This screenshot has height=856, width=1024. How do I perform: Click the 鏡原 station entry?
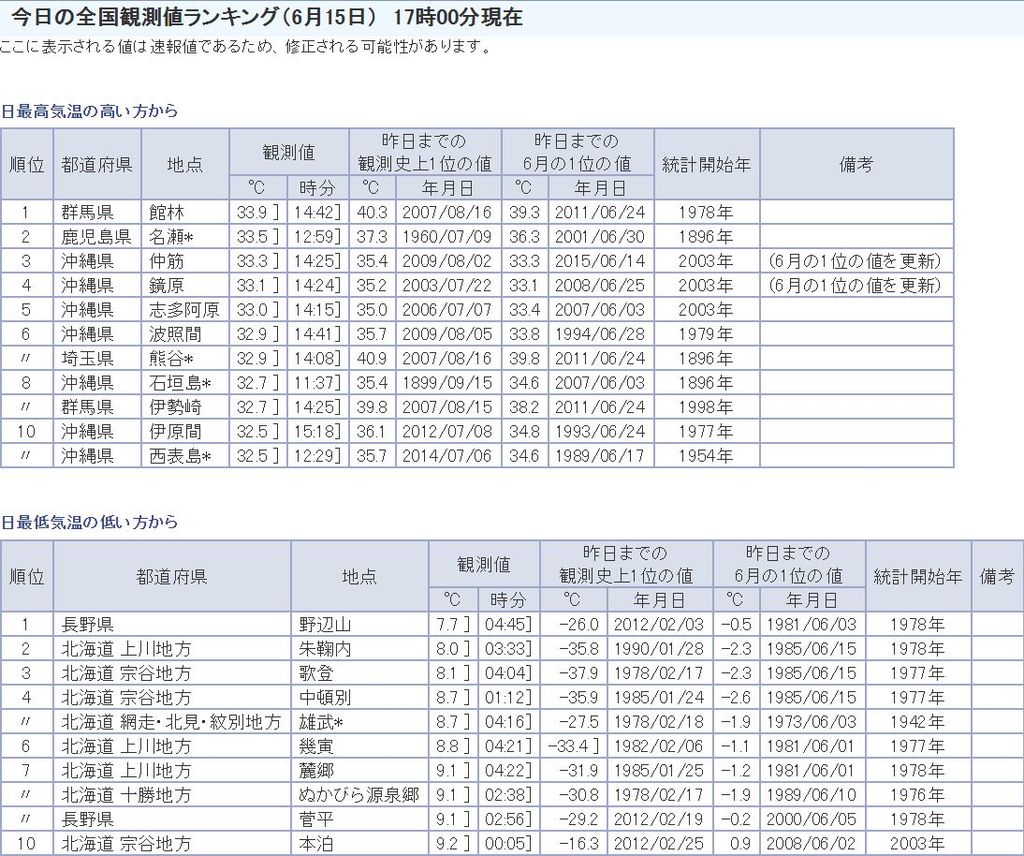[x=167, y=286]
